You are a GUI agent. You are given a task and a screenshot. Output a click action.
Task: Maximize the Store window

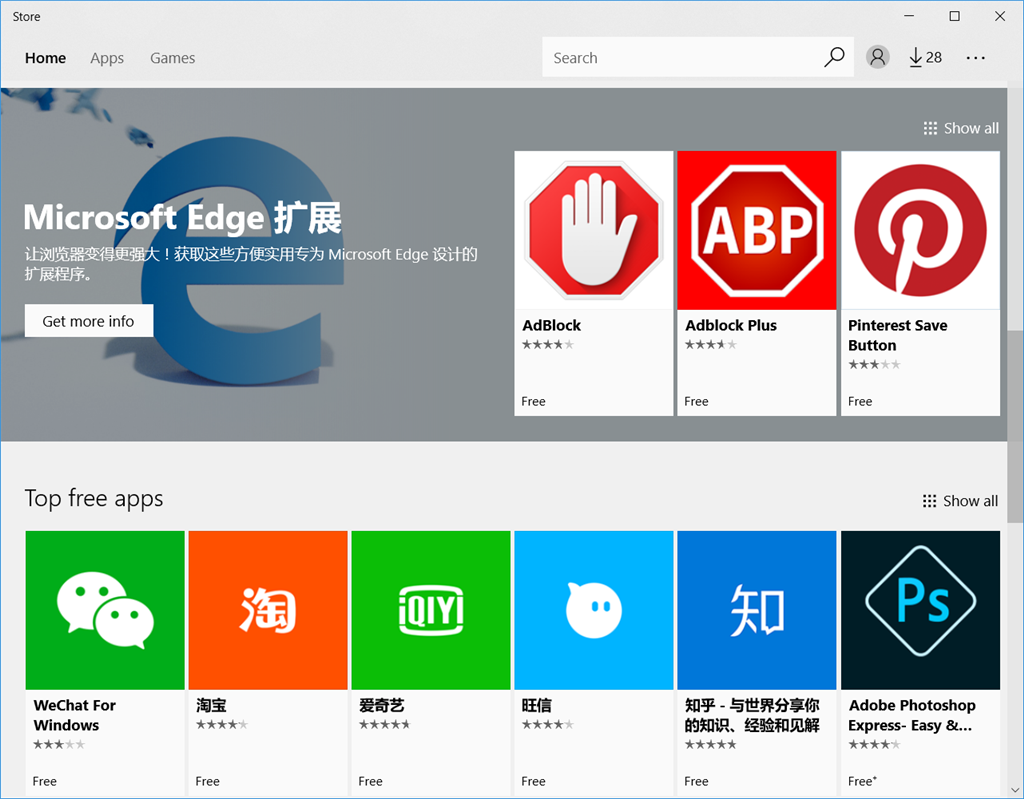(x=955, y=16)
